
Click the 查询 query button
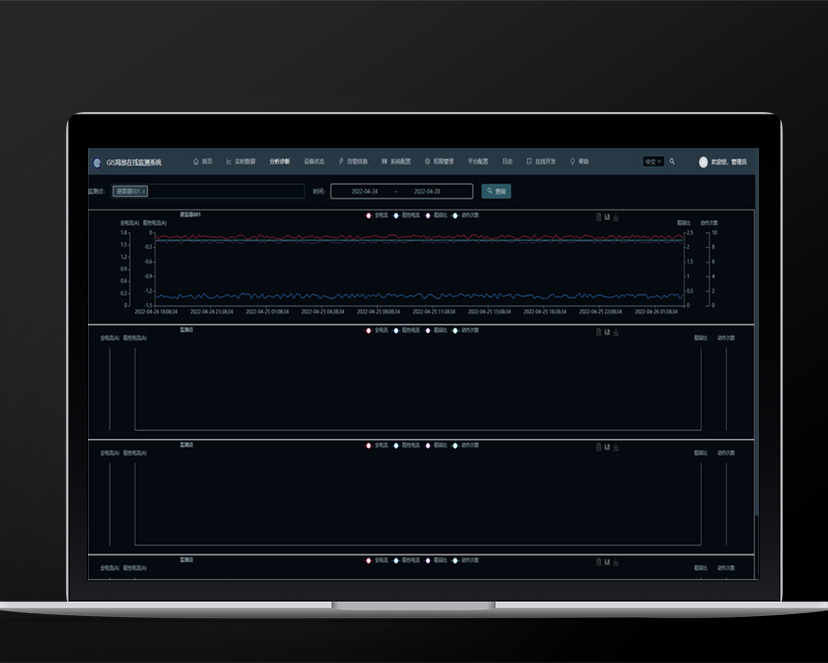point(496,191)
